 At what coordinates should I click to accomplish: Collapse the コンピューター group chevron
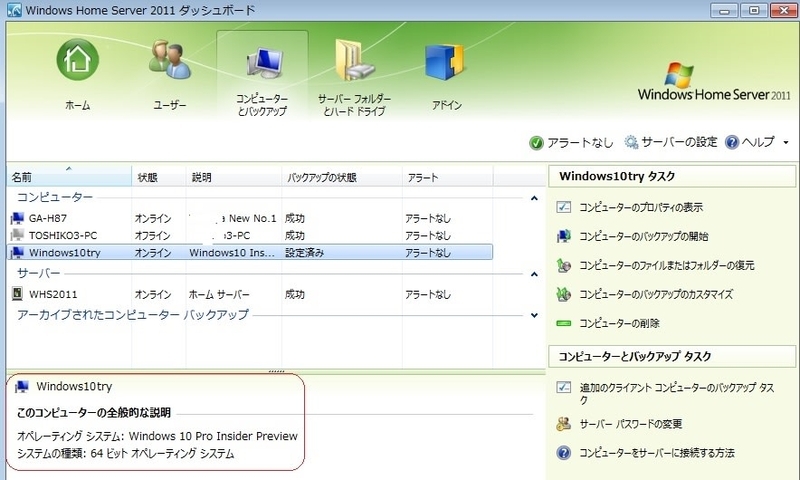click(534, 198)
